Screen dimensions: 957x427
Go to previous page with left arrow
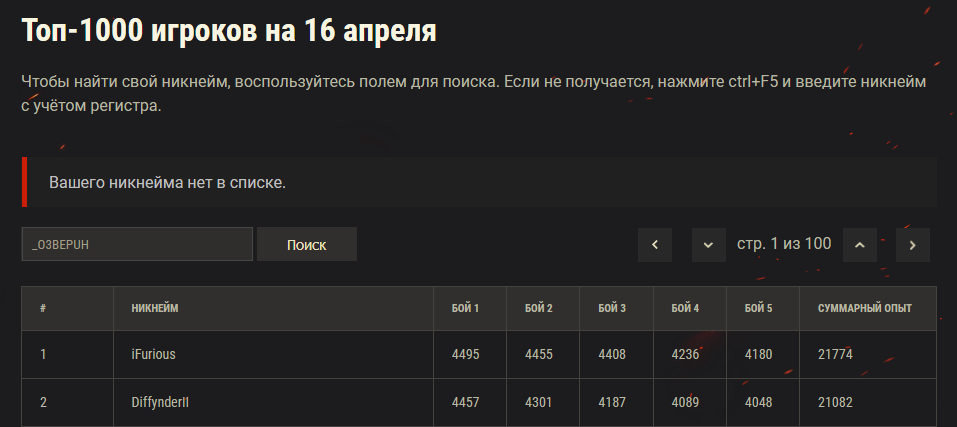655,245
